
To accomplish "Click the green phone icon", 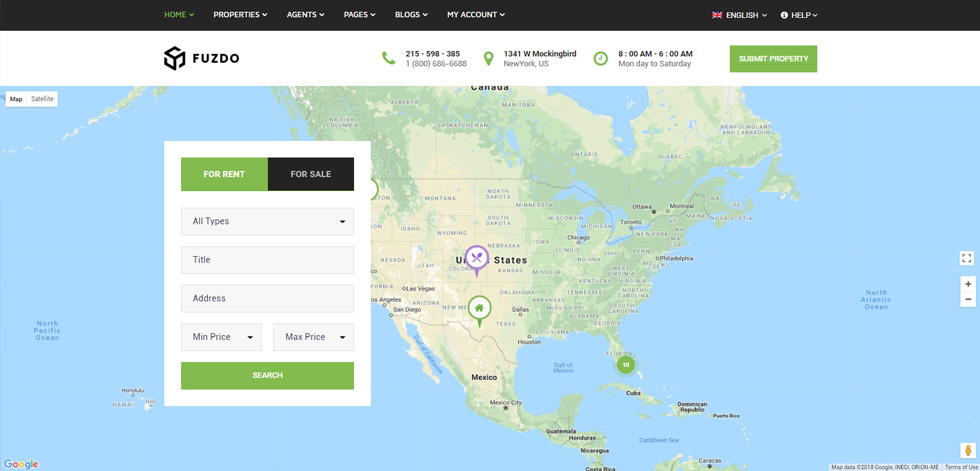I will [389, 58].
